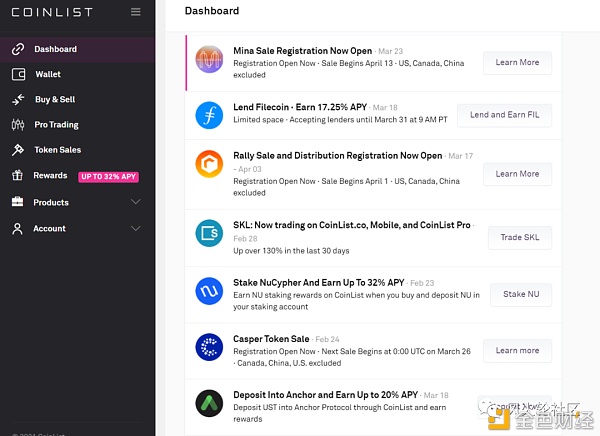Click the Casper token logo icon
The height and width of the screenshot is (436, 600).
[209, 347]
